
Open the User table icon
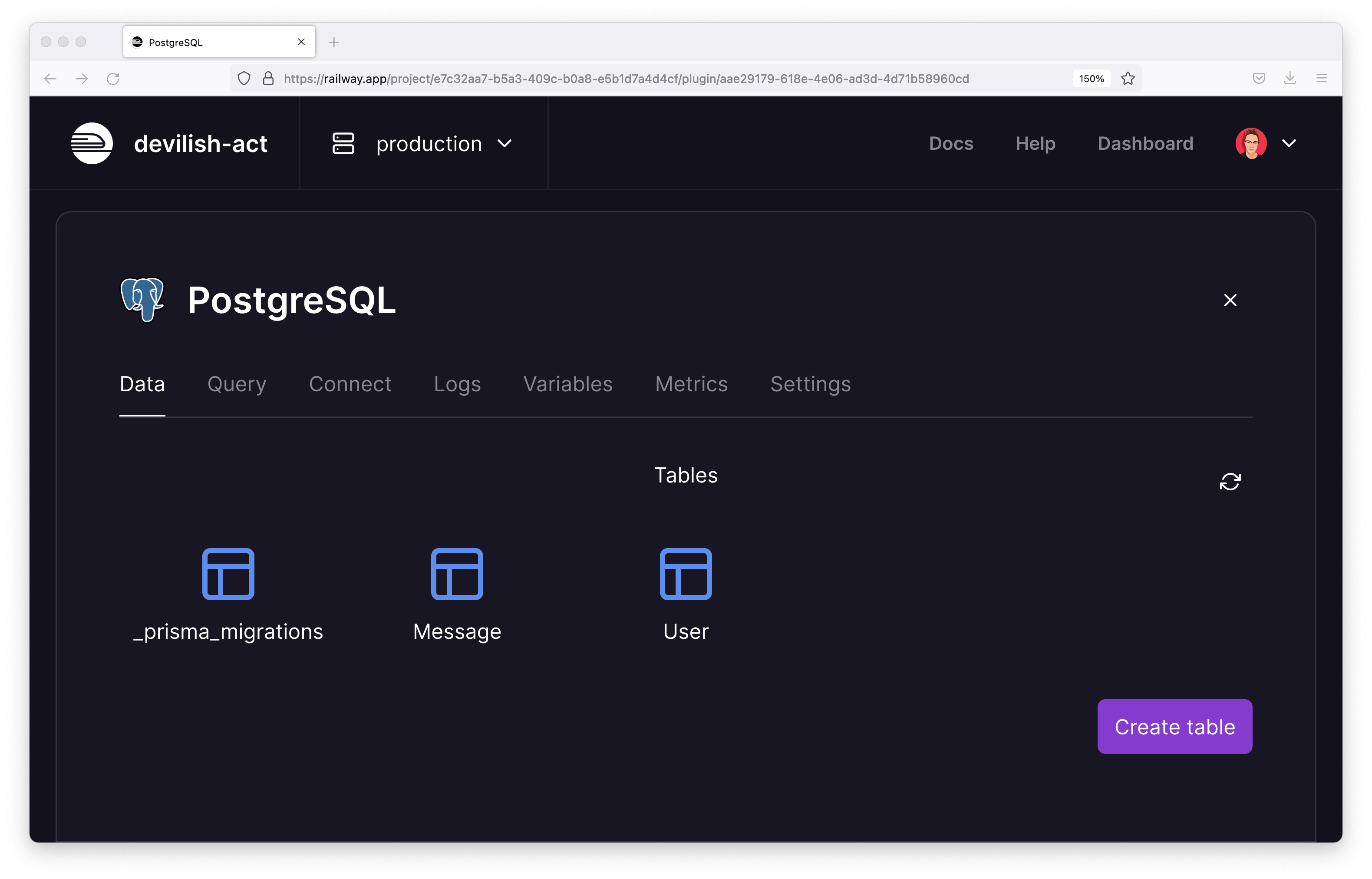[x=686, y=574]
